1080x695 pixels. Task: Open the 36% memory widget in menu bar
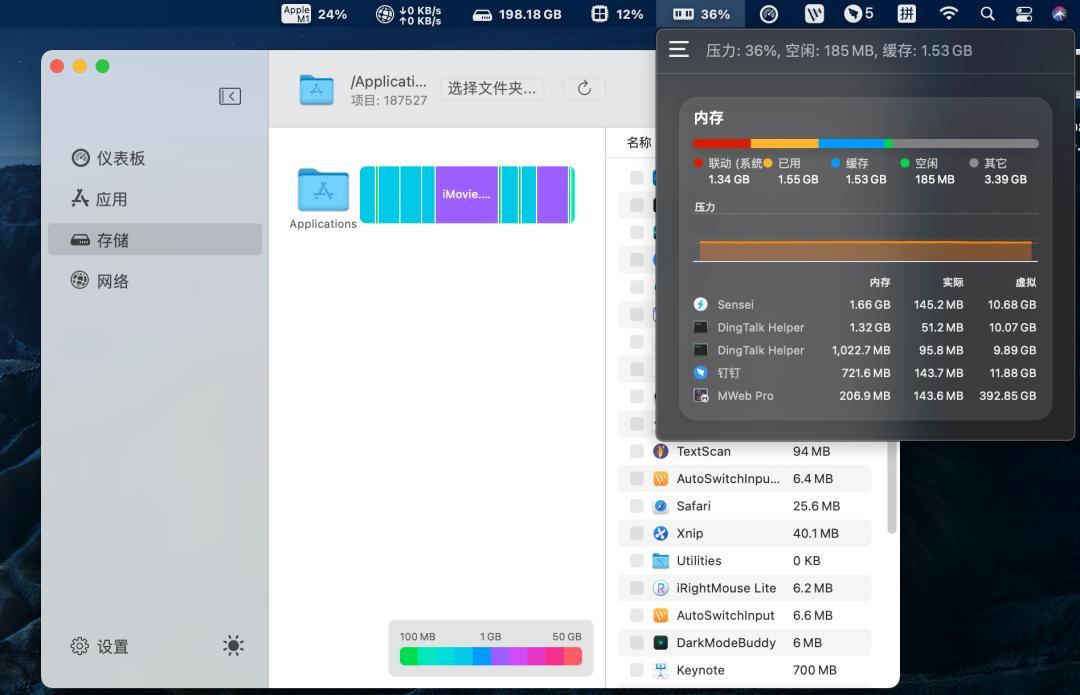[700, 14]
